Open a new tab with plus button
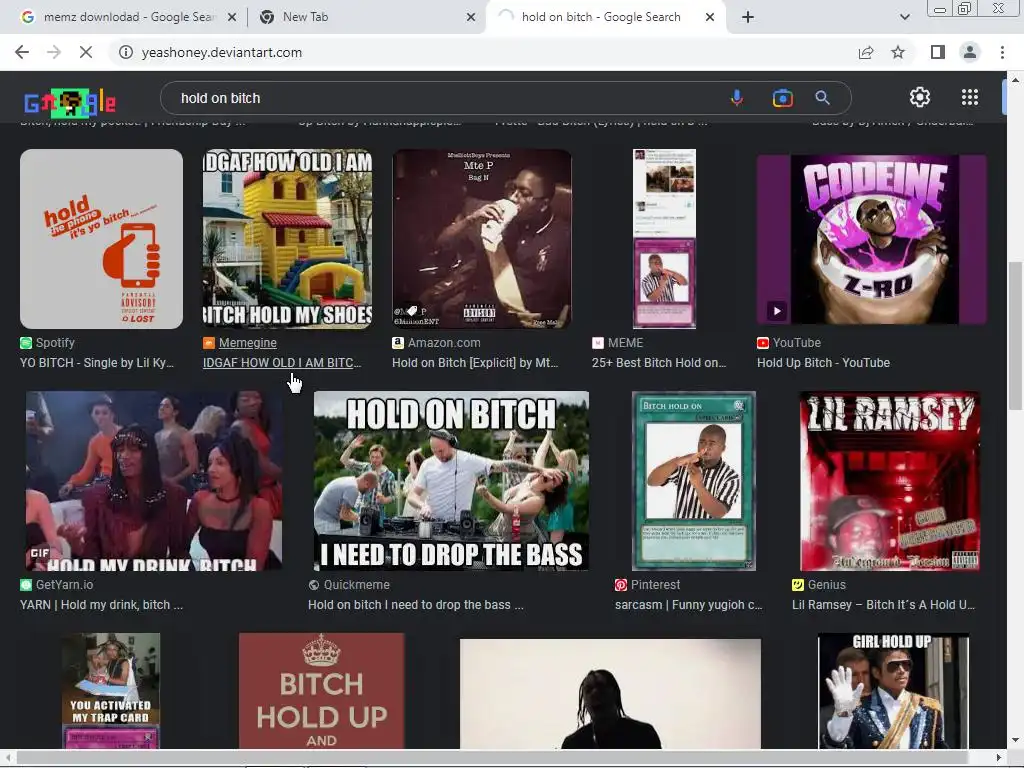 pyautogui.click(x=748, y=17)
